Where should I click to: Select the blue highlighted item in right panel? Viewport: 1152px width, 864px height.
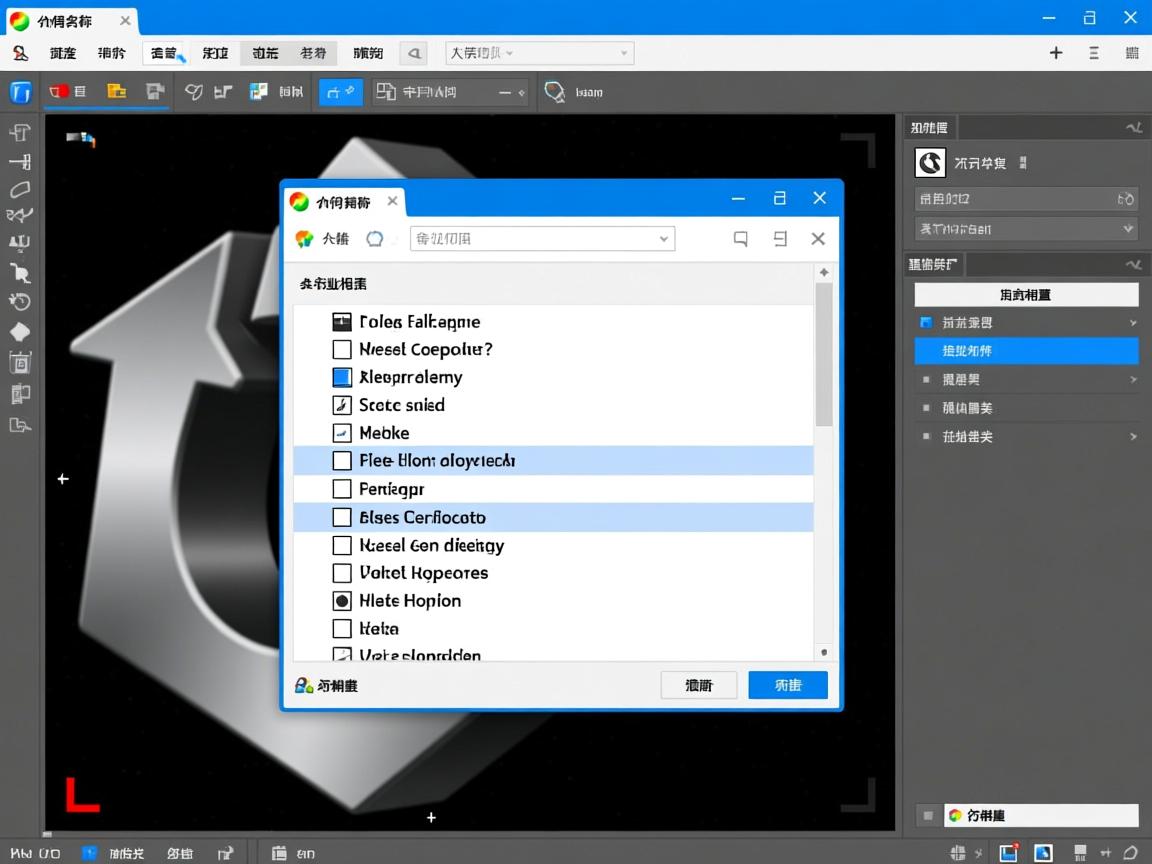pos(1026,351)
